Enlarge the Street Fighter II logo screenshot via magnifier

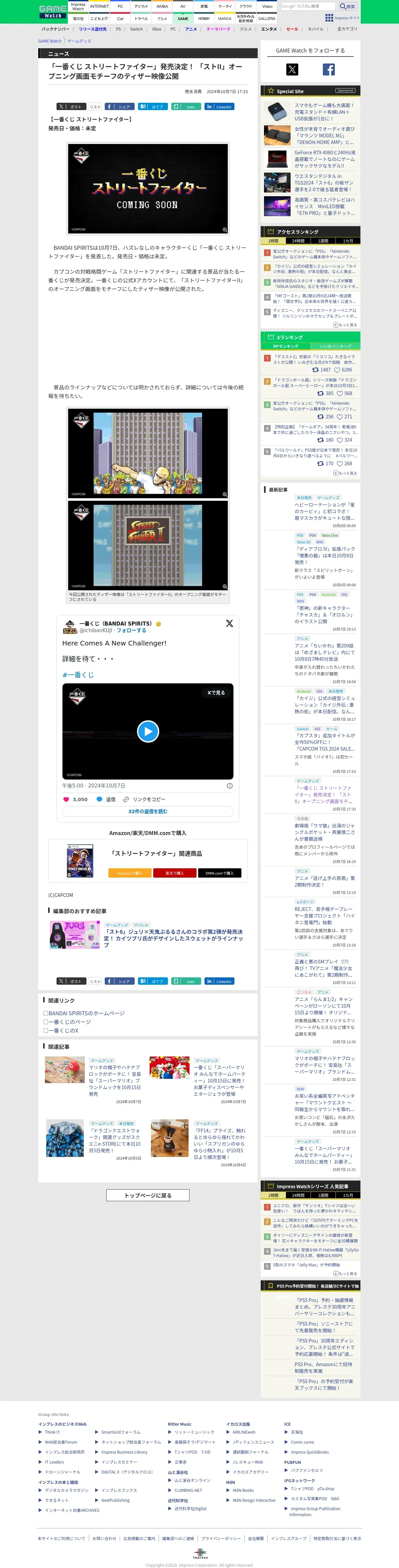click(x=224, y=586)
